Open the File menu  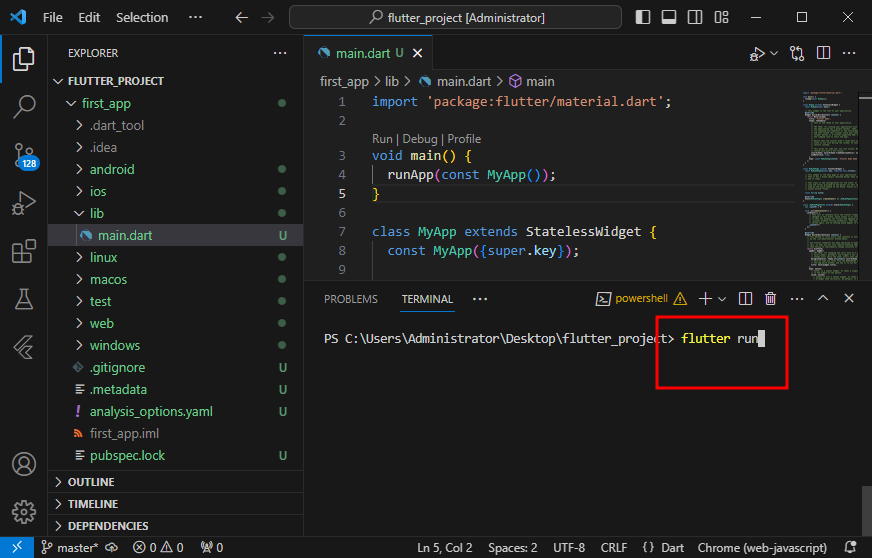pos(53,18)
